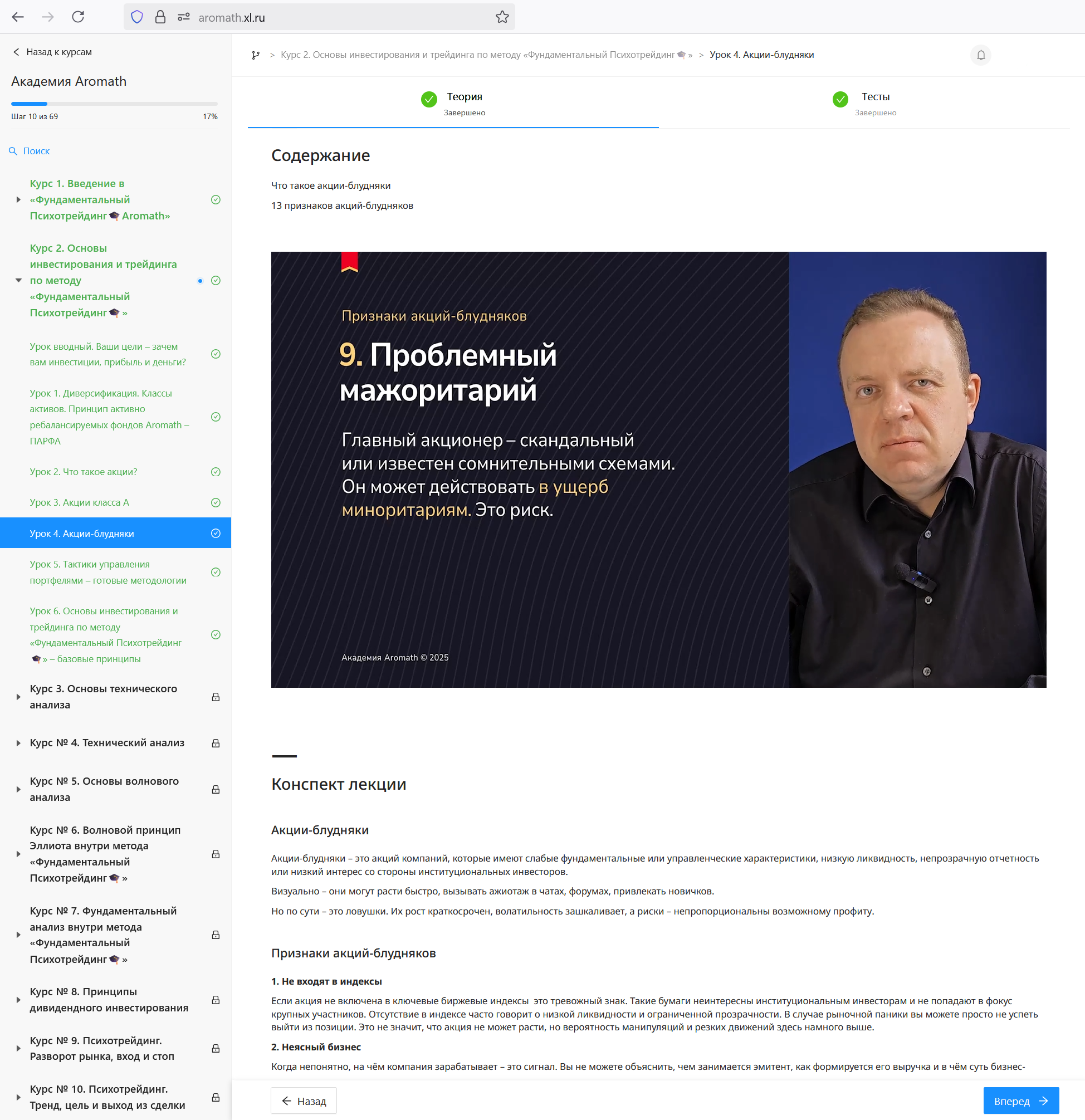Open the tracking protection shield icon
This screenshot has height=1120, width=1085.
137,17
